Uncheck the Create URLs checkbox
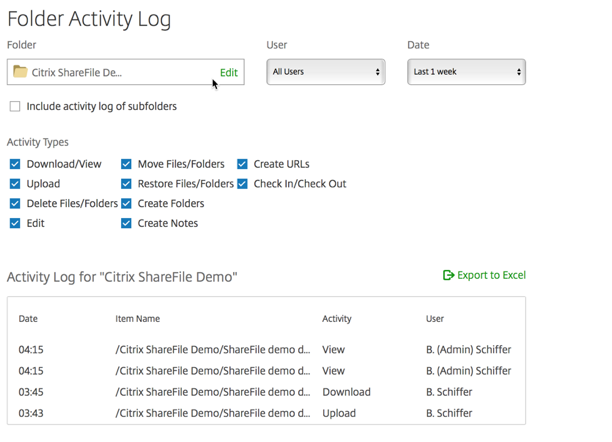Image resolution: width=612 pixels, height=442 pixels. (242, 164)
